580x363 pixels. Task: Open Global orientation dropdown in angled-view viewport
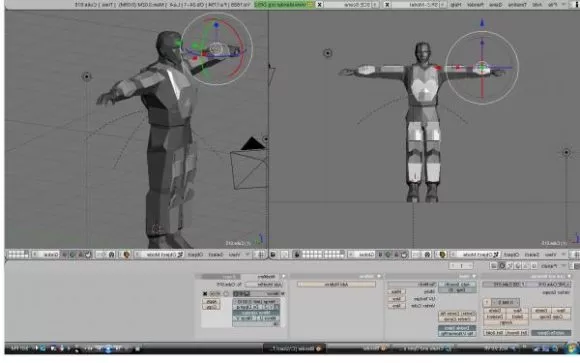[x=45, y=255]
